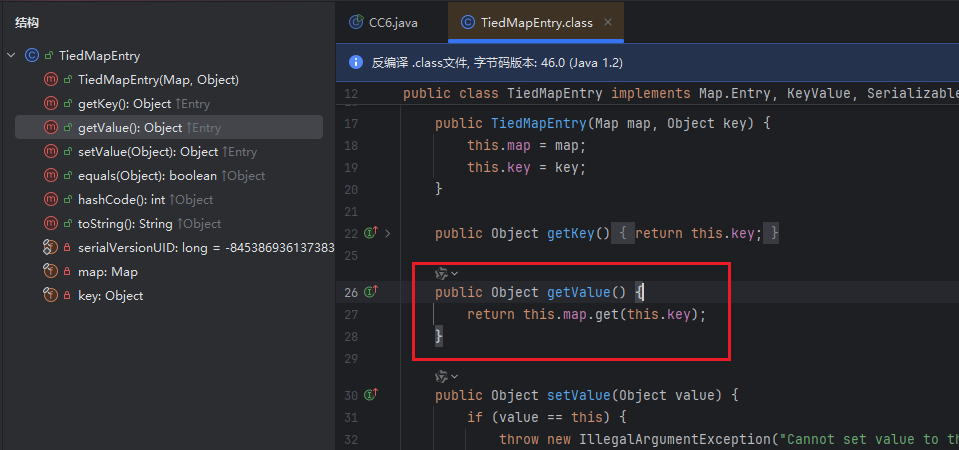Click the field icon beside serialVersionUID
The height and width of the screenshot is (450, 959).
[51, 248]
